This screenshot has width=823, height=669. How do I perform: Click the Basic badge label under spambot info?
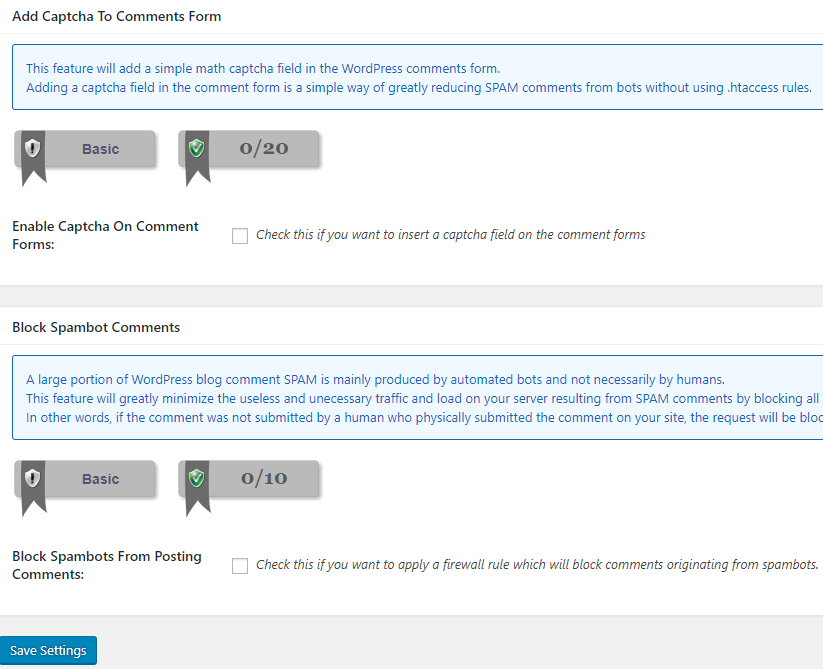coord(100,479)
